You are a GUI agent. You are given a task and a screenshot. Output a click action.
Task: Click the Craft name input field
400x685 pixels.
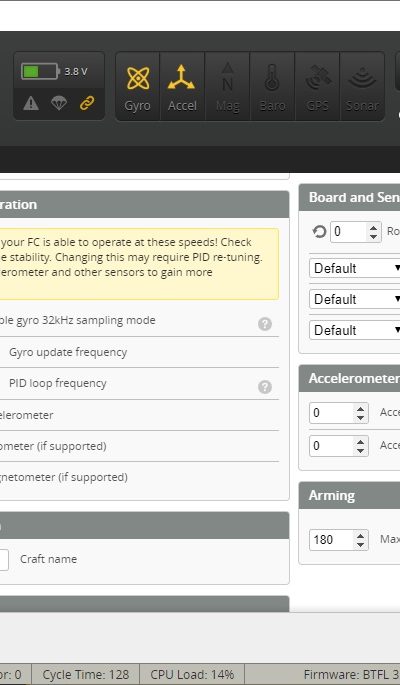click(3, 560)
